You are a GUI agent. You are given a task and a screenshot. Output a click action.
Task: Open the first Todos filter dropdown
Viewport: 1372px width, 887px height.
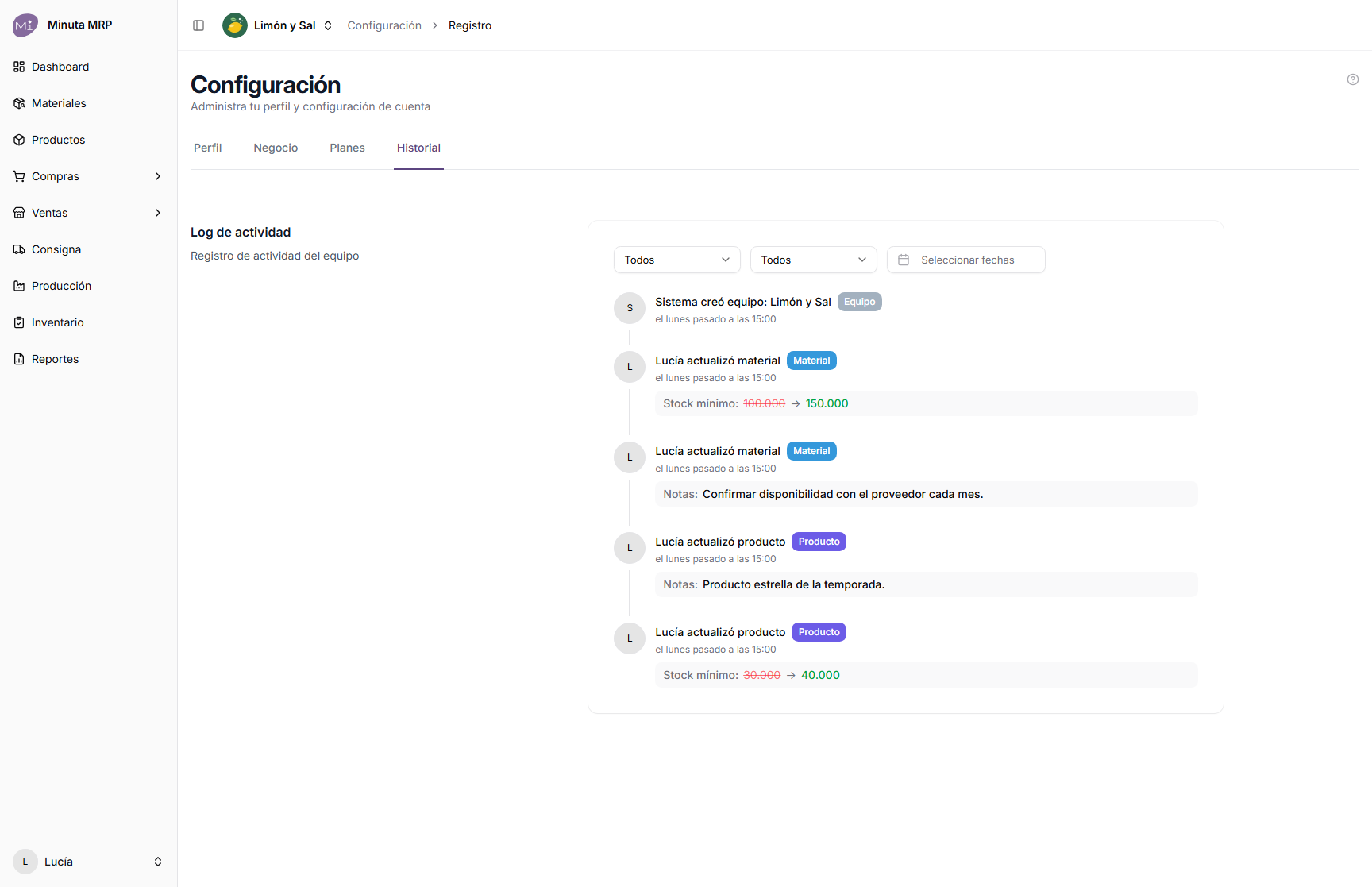677,260
